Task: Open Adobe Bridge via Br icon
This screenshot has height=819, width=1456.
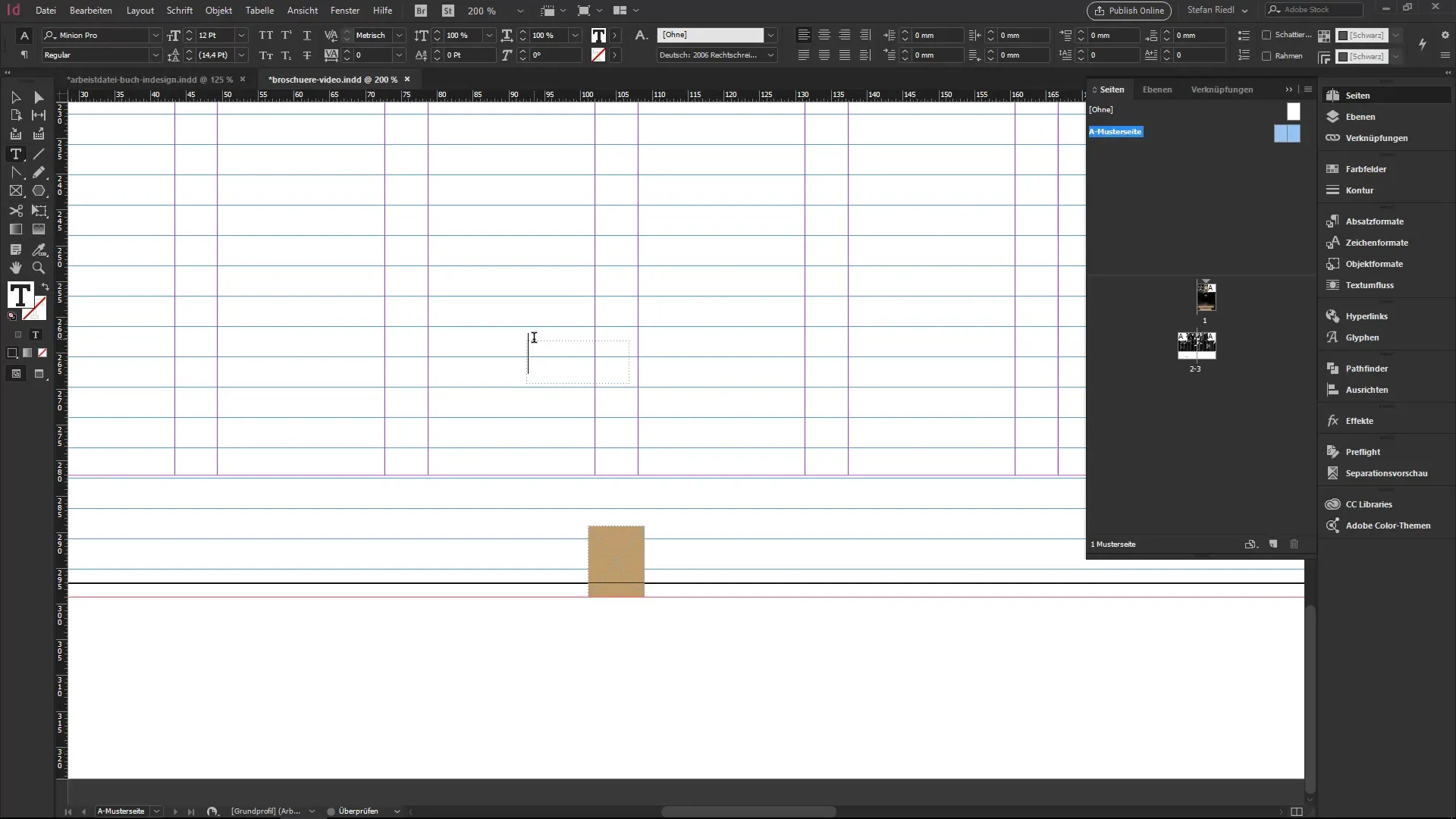Action: [421, 11]
